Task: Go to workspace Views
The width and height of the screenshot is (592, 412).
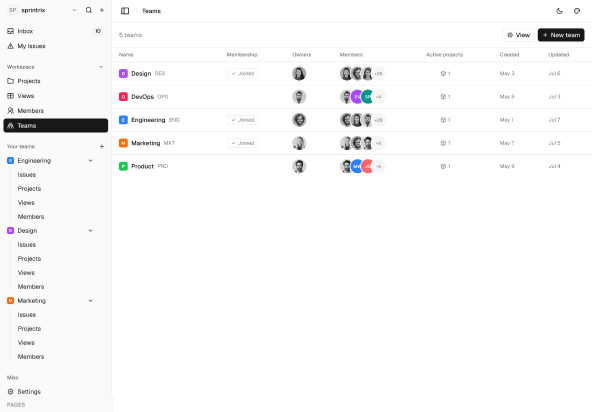Action: pyautogui.click(x=56, y=96)
